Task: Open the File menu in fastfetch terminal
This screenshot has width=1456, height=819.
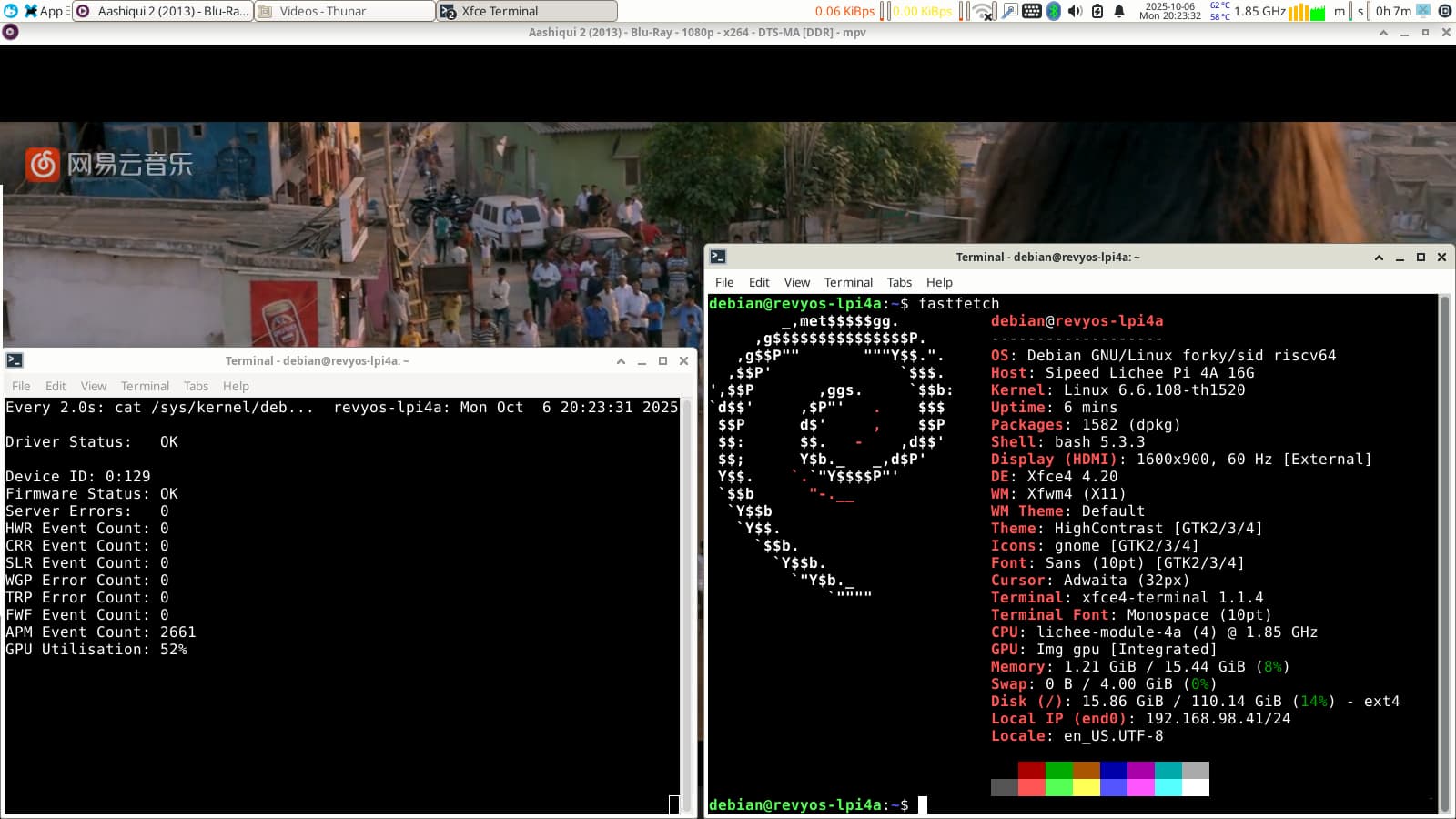Action: click(x=724, y=282)
